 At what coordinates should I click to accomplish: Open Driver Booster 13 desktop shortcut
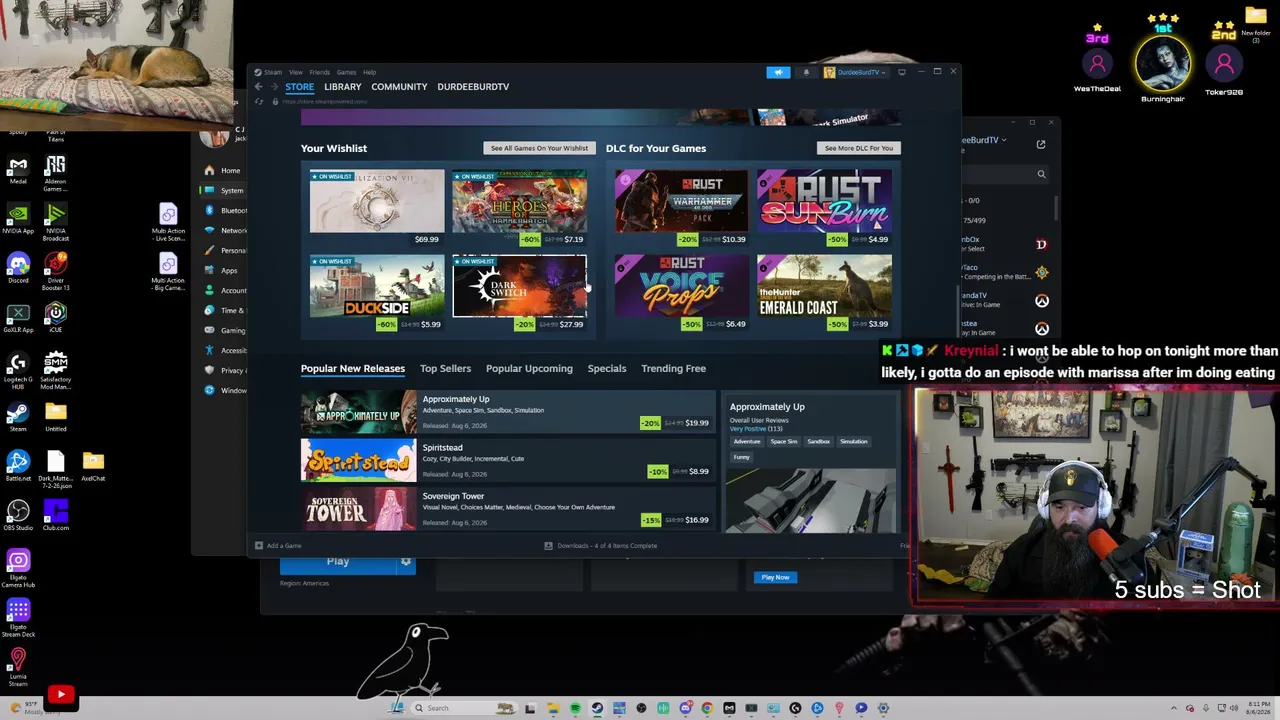pos(56,271)
